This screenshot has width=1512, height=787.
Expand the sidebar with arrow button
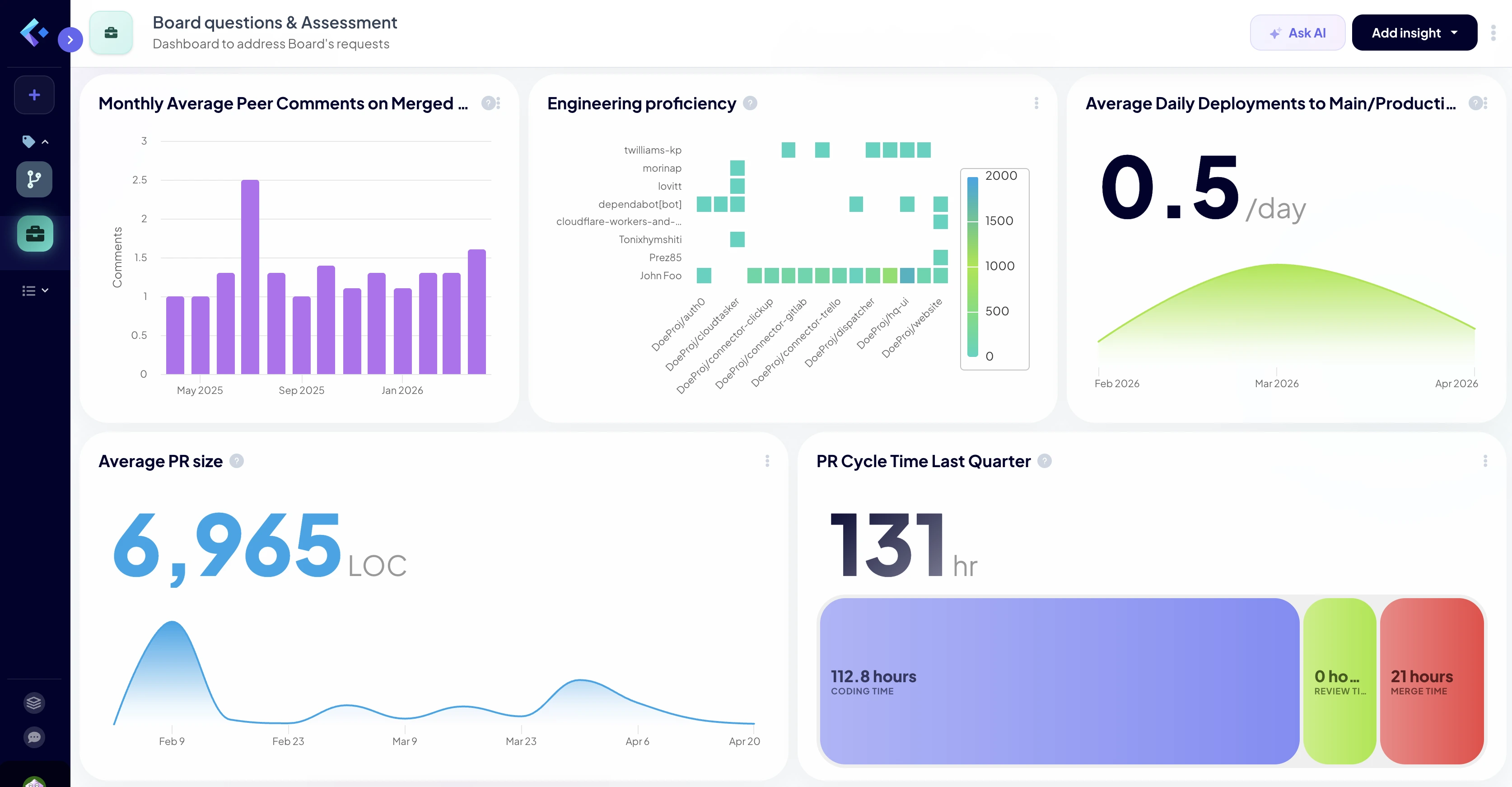[x=70, y=40]
